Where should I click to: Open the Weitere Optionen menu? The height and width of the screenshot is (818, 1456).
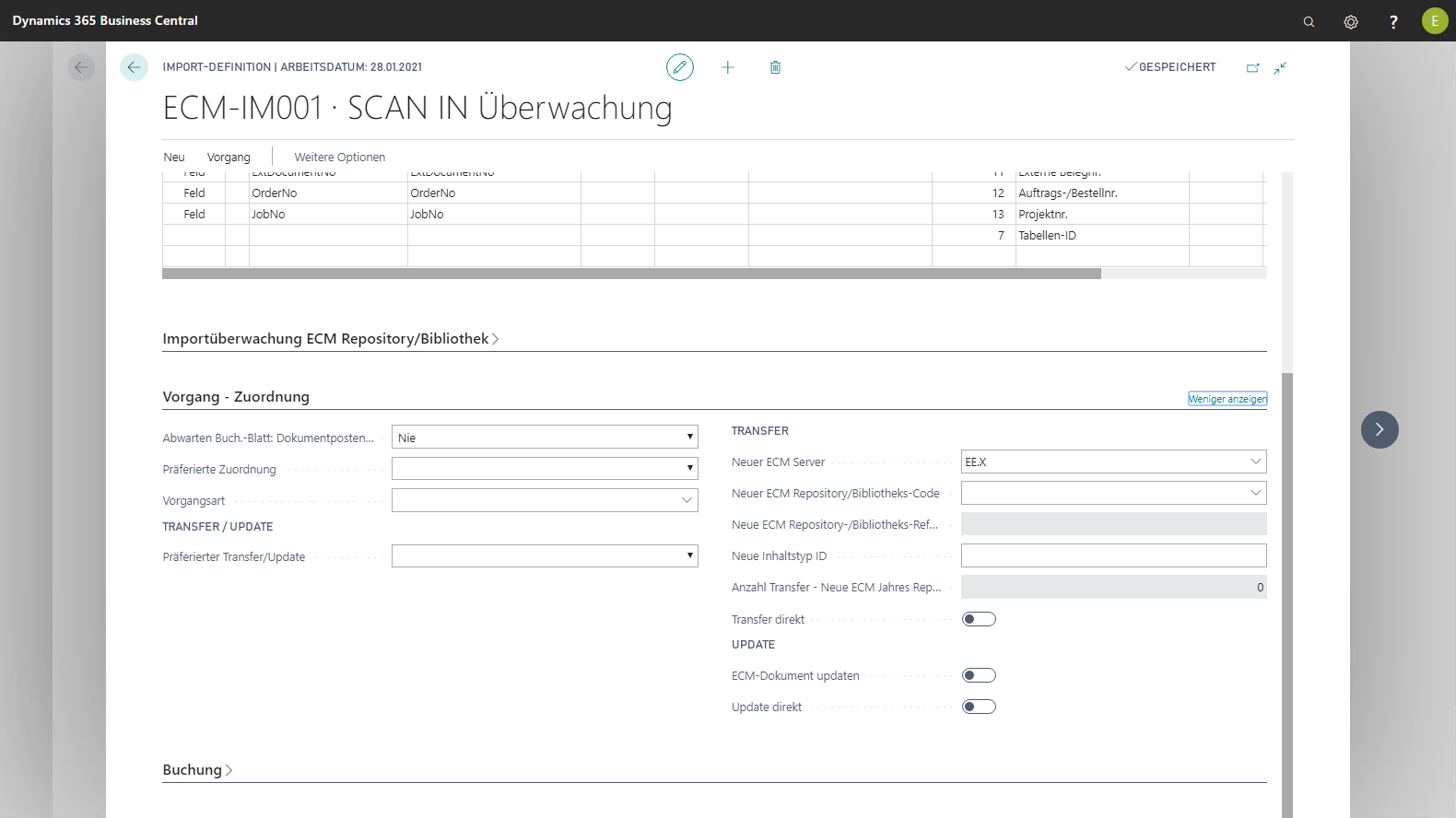pos(340,158)
